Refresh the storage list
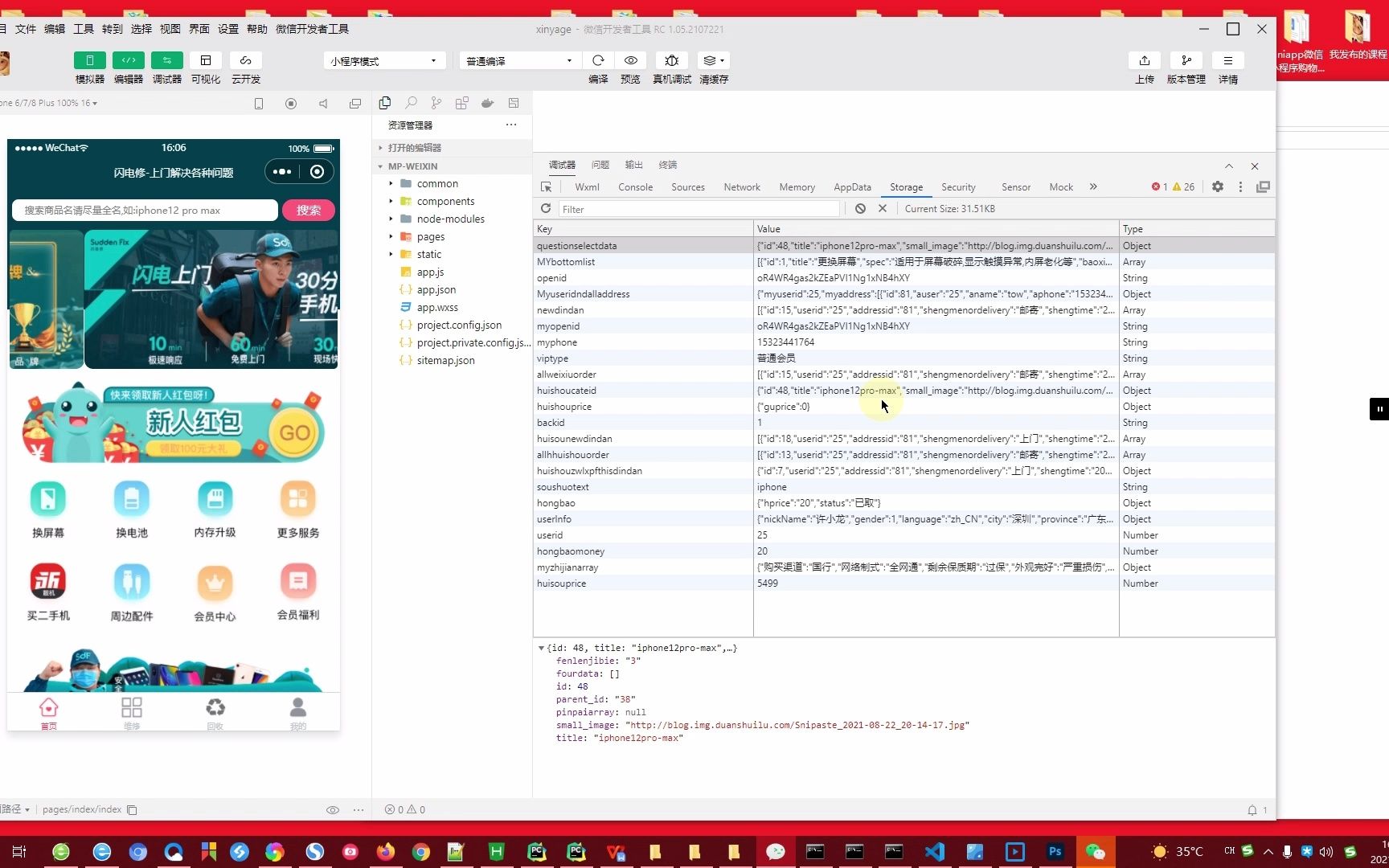 click(x=546, y=208)
